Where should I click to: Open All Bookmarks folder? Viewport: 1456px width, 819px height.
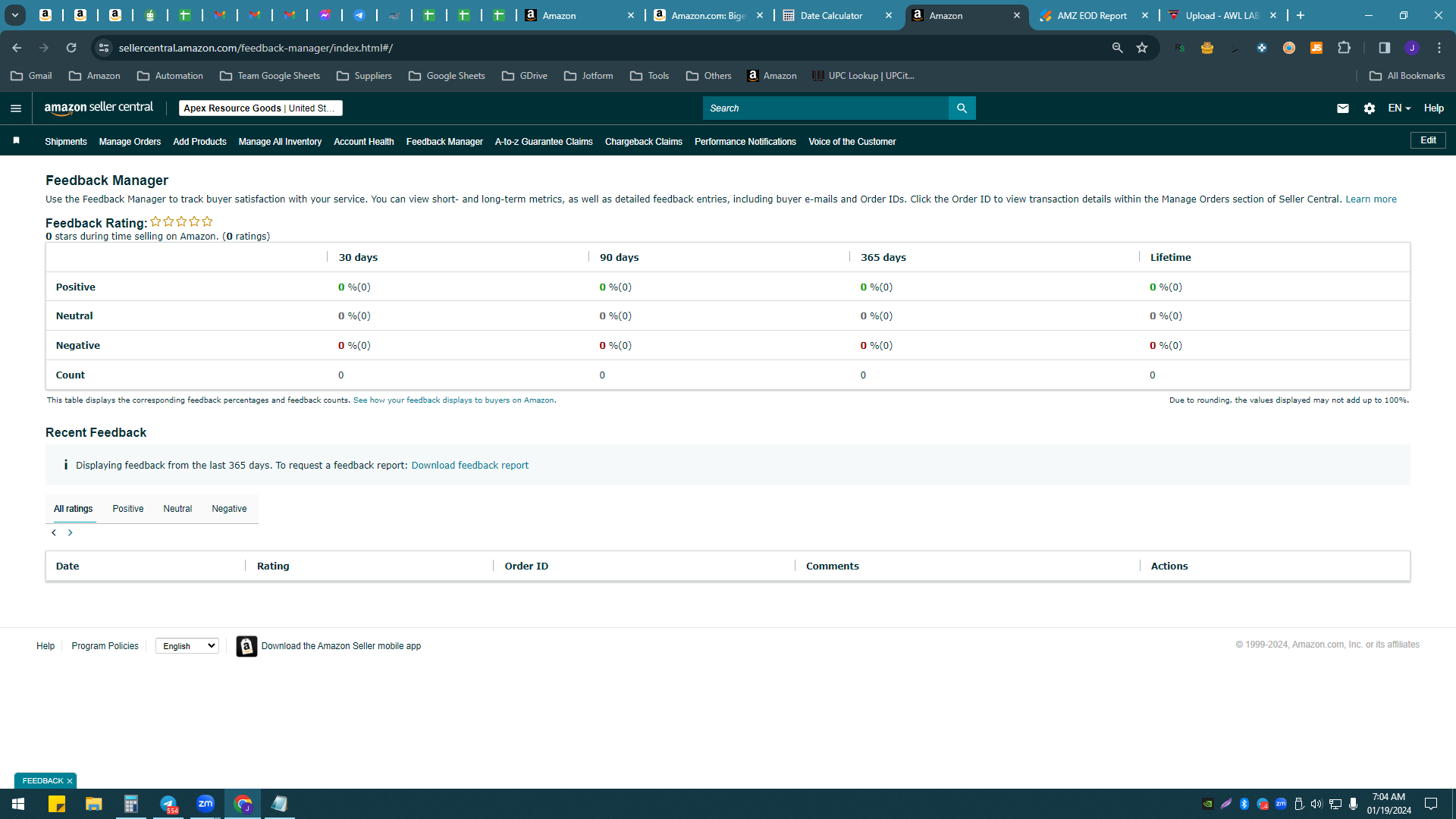[1407, 76]
